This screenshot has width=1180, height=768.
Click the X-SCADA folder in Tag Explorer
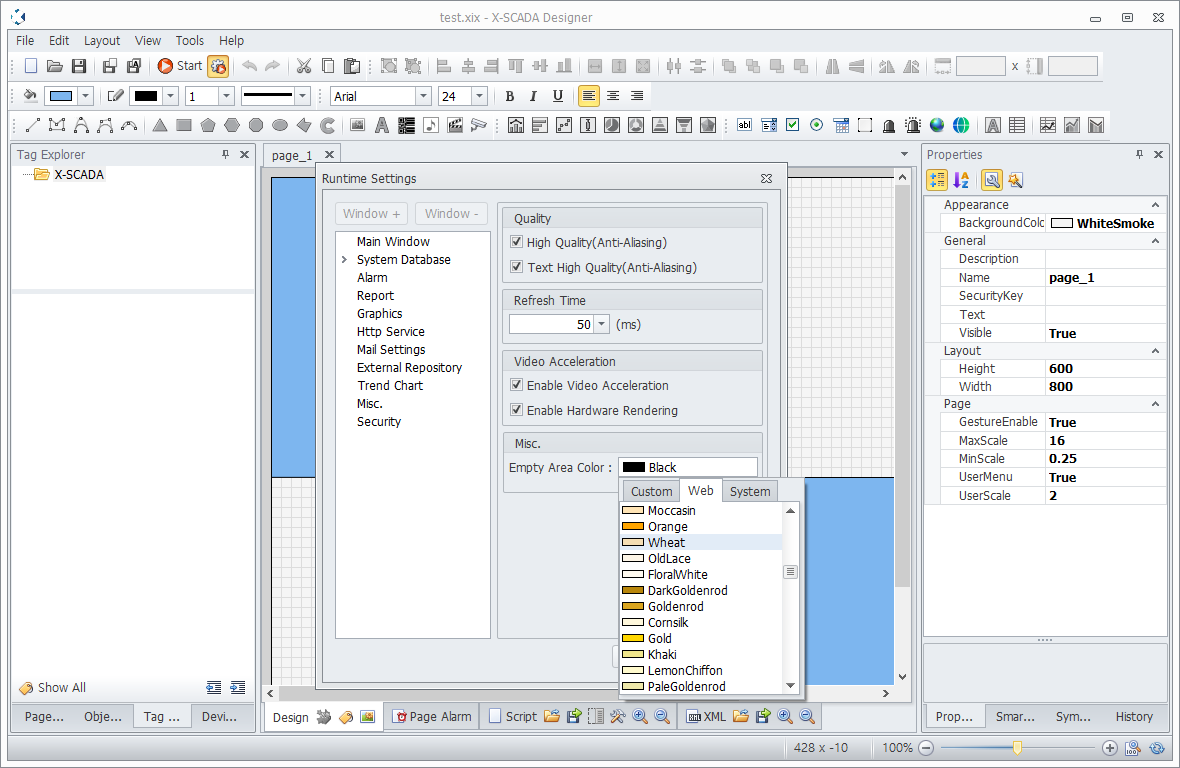69,175
